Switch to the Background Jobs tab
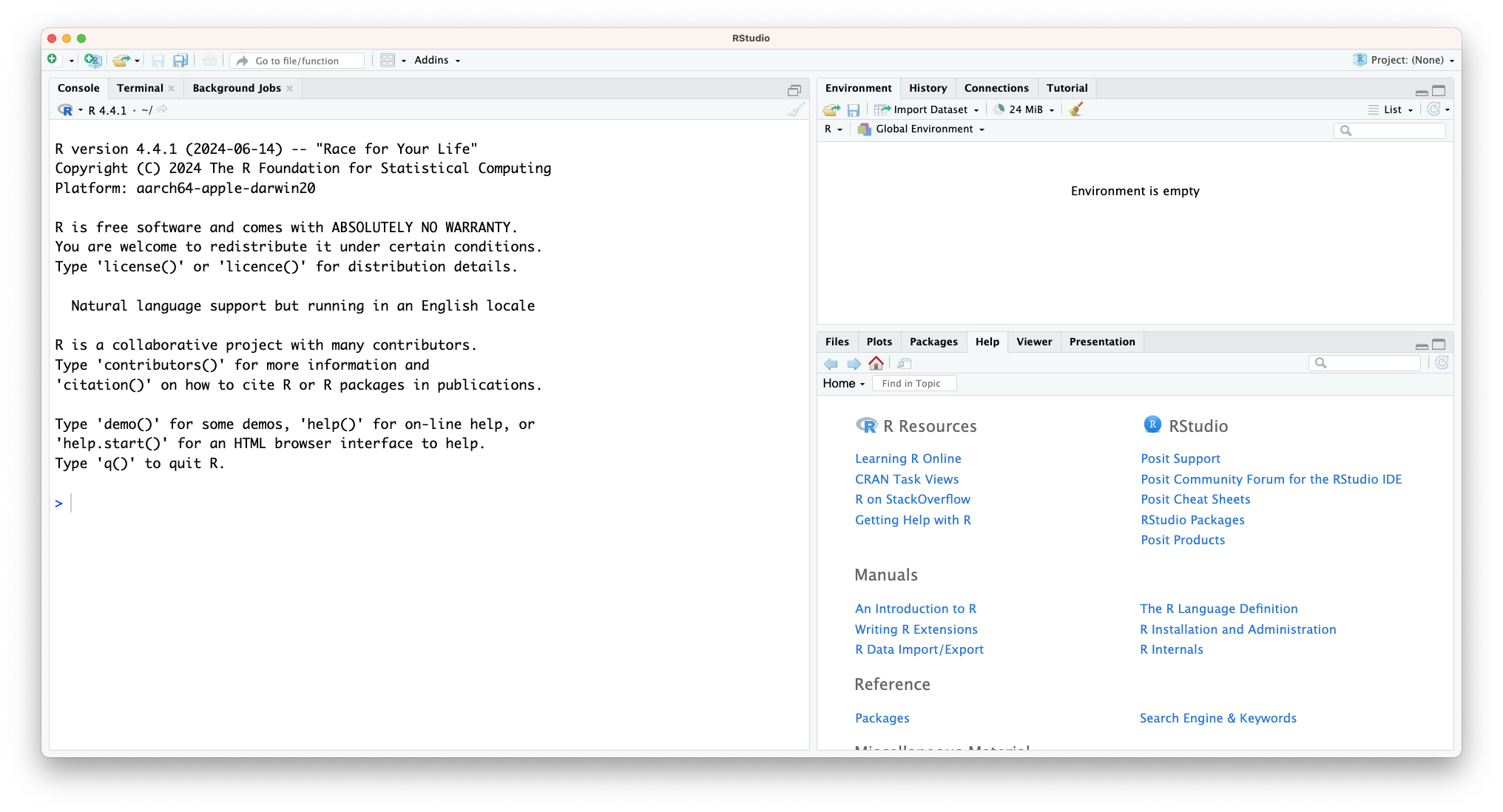The width and height of the screenshot is (1503, 812). [x=237, y=88]
